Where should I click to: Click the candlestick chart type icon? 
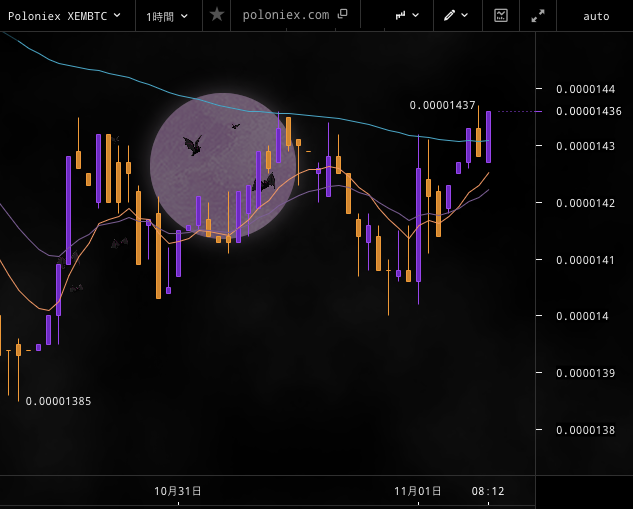(x=400, y=15)
